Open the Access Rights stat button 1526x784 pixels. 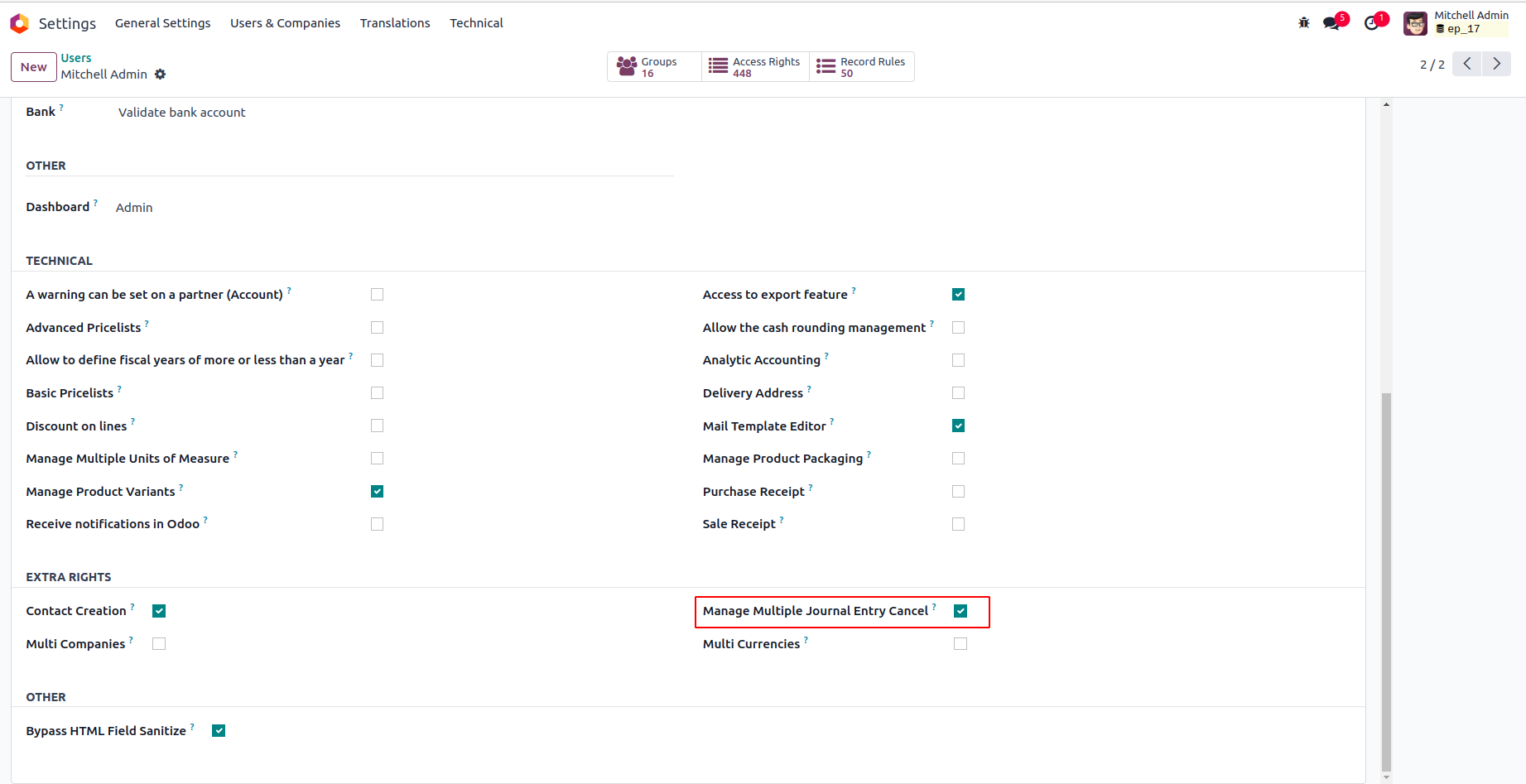755,67
